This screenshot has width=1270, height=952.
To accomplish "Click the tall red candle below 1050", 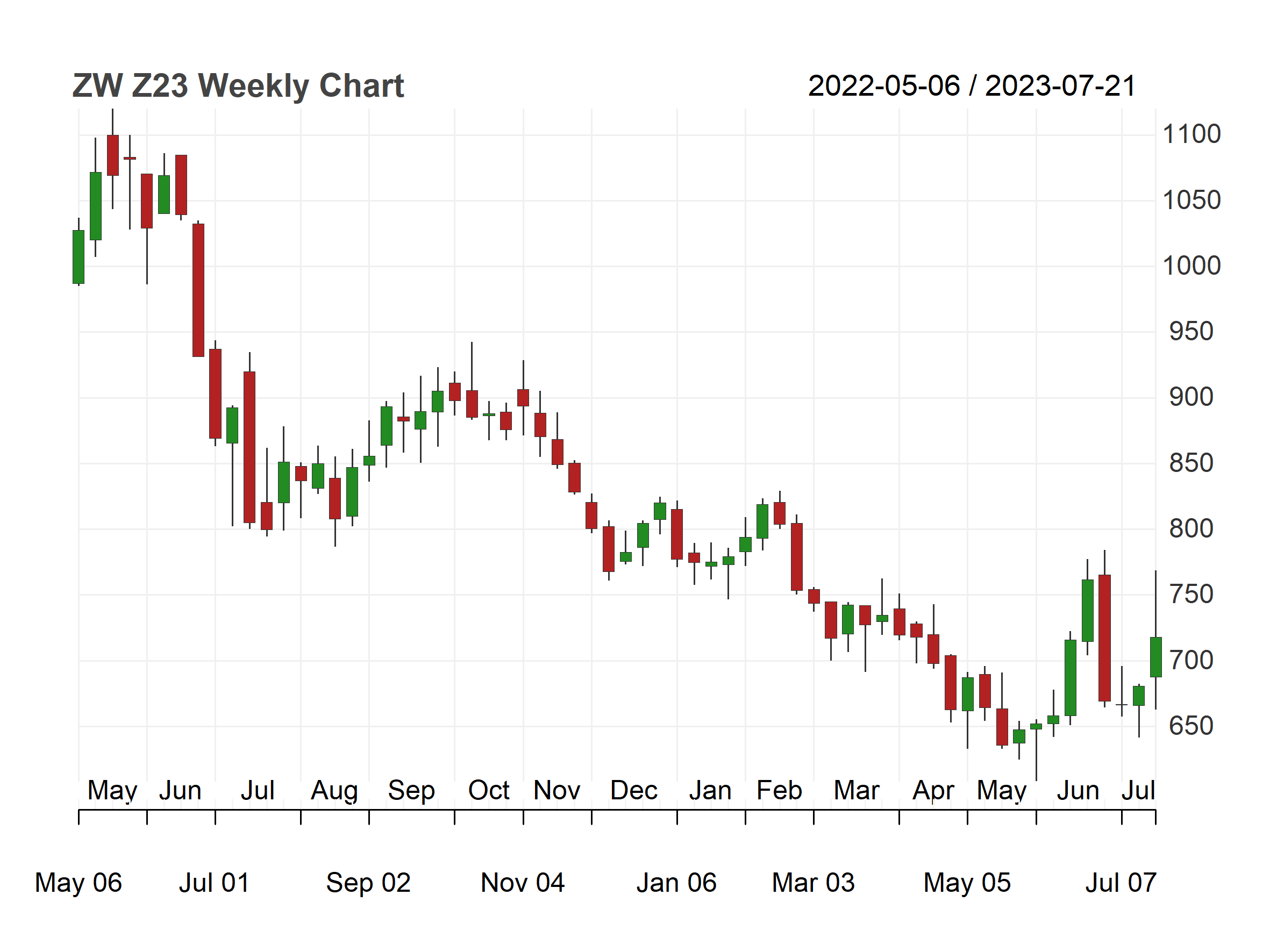I will 198,290.
